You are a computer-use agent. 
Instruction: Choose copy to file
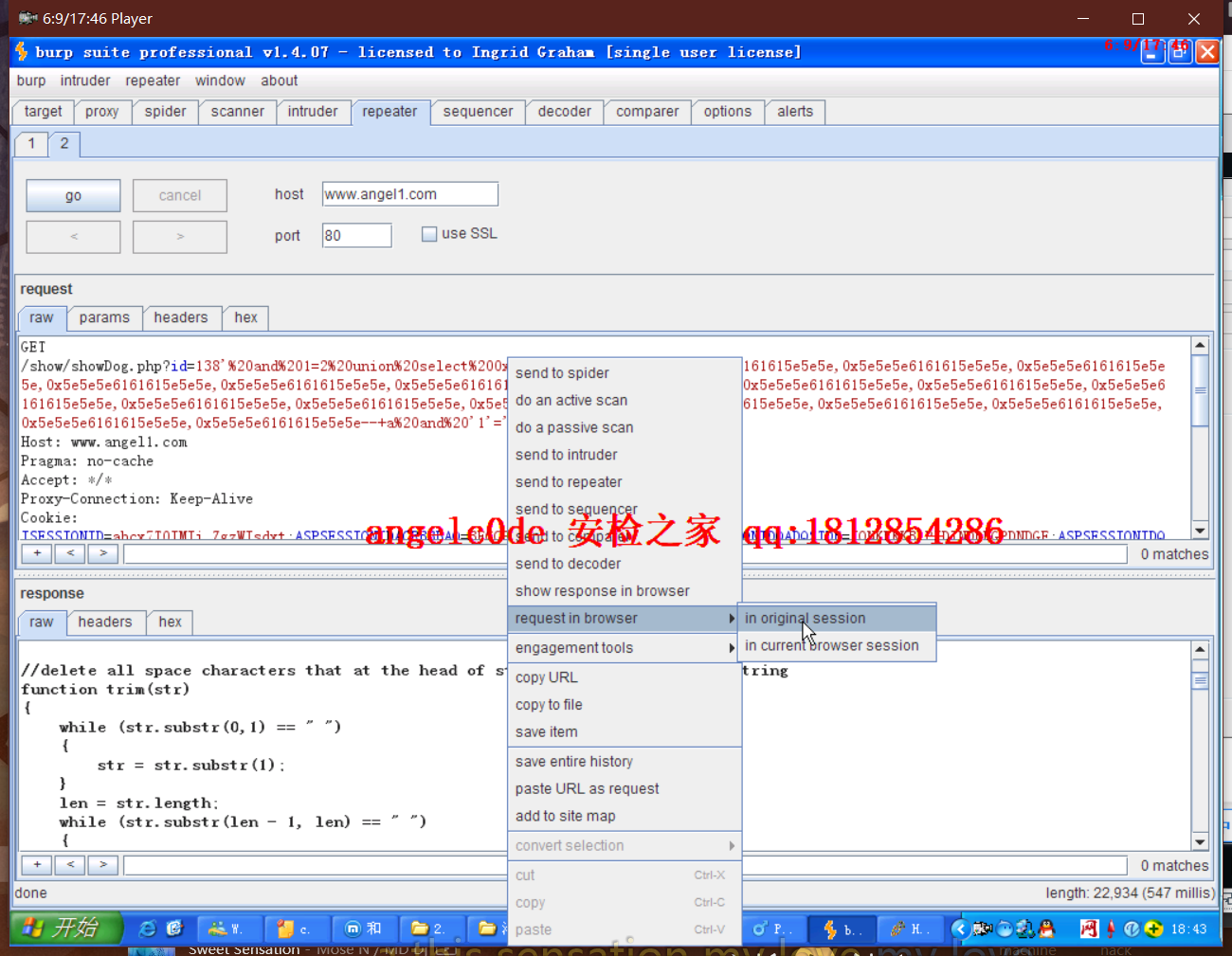625,705
